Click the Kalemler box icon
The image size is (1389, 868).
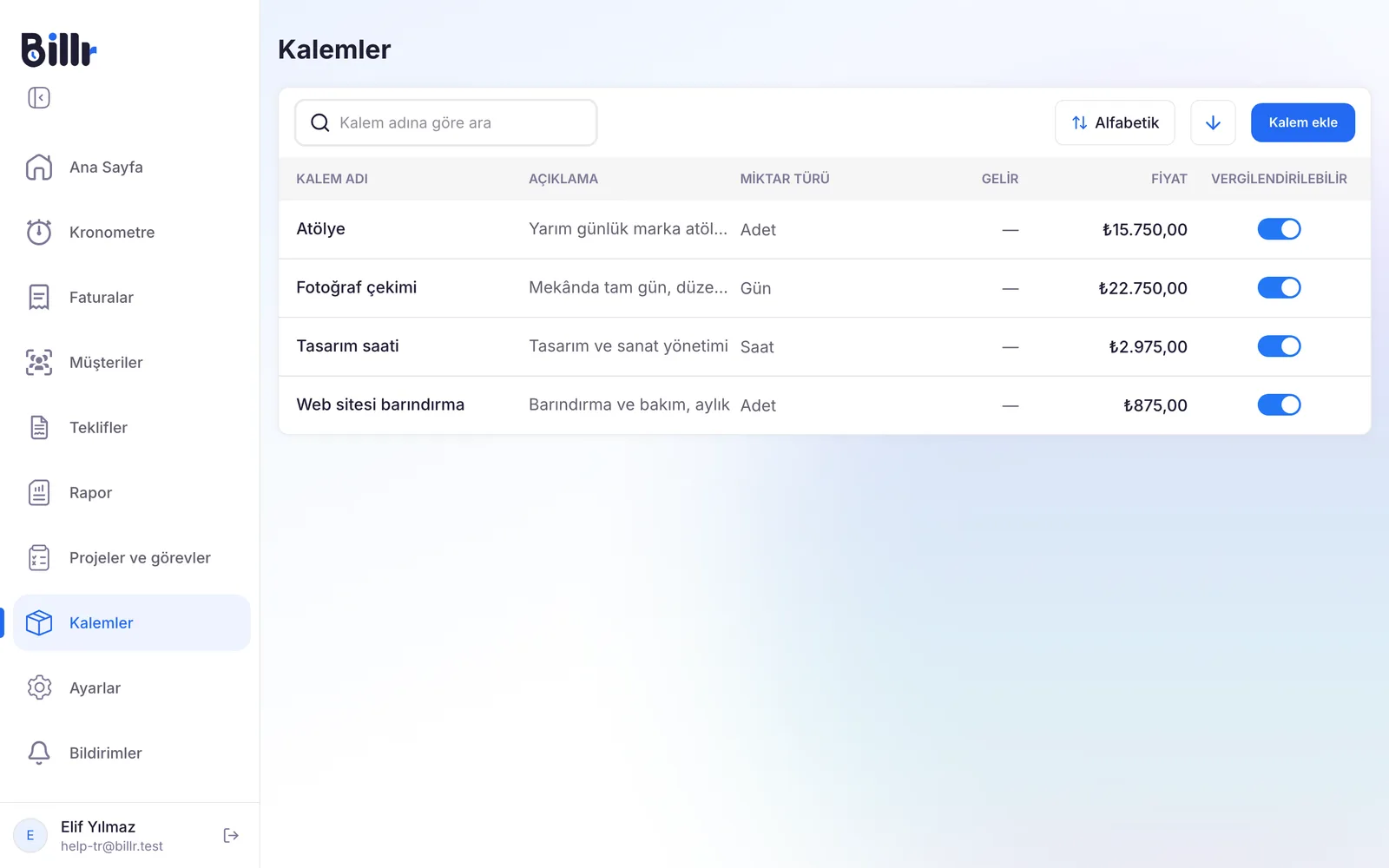pos(39,622)
